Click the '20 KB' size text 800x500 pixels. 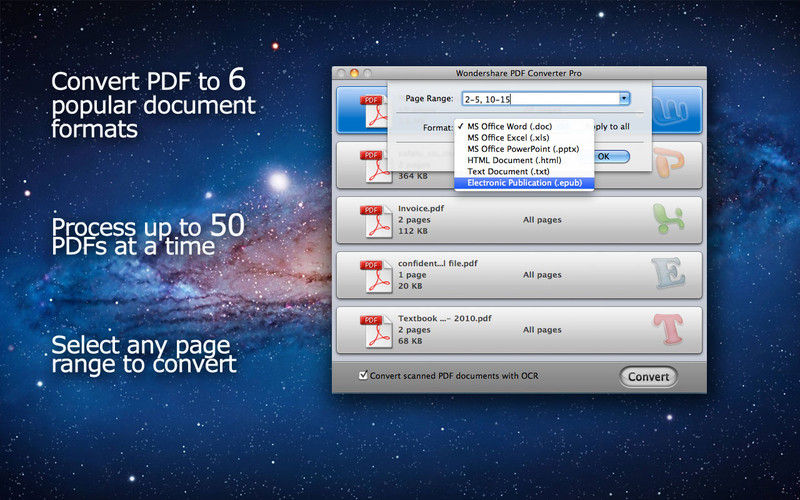click(410, 286)
